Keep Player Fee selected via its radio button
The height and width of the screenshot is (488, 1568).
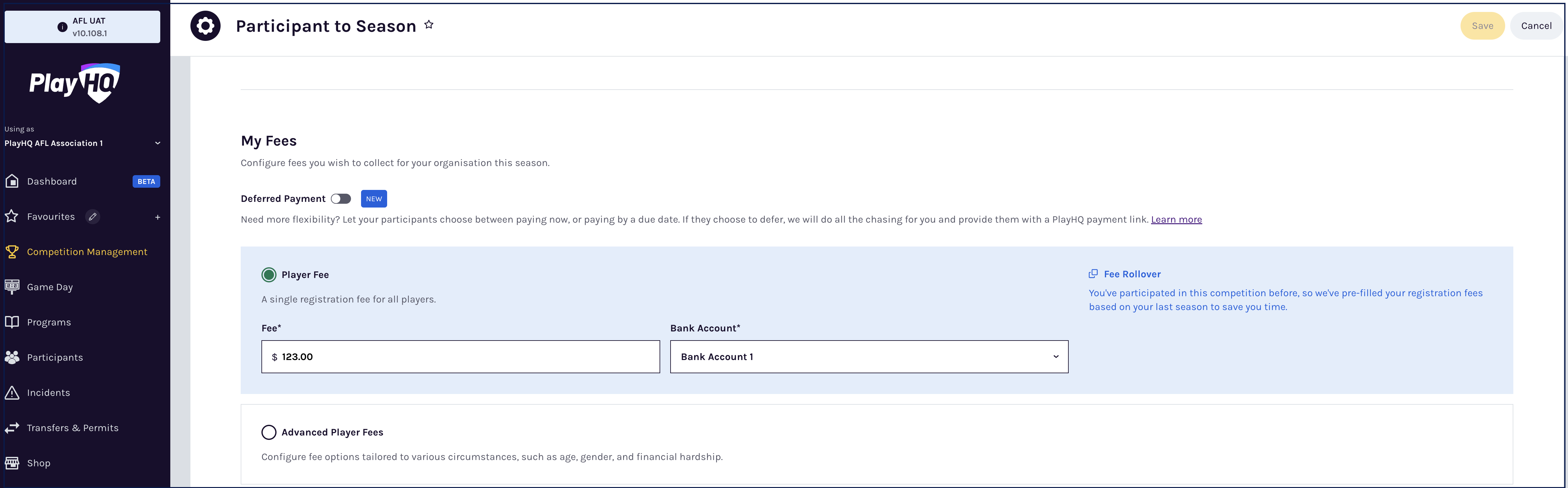(x=268, y=275)
